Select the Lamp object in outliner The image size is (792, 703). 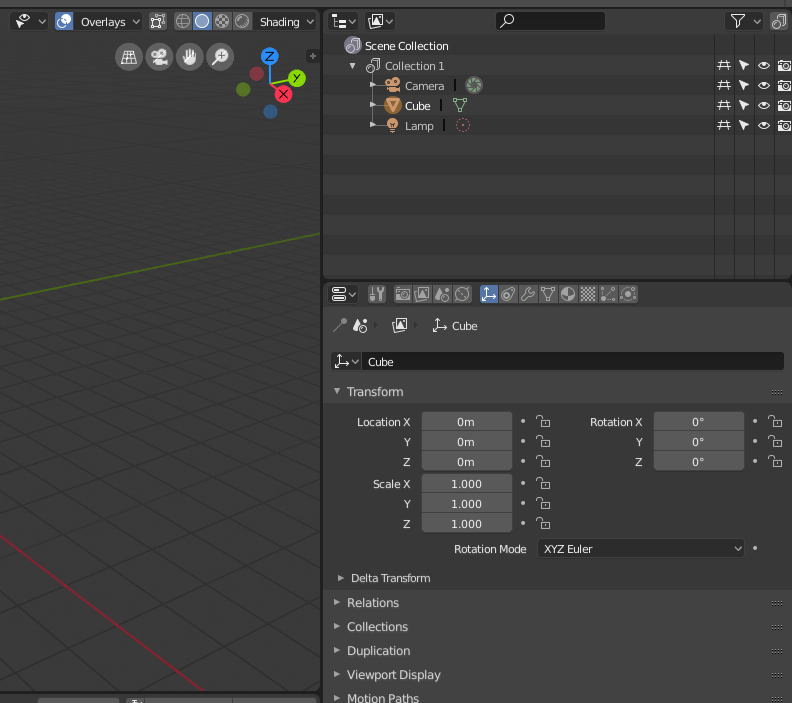(419, 126)
